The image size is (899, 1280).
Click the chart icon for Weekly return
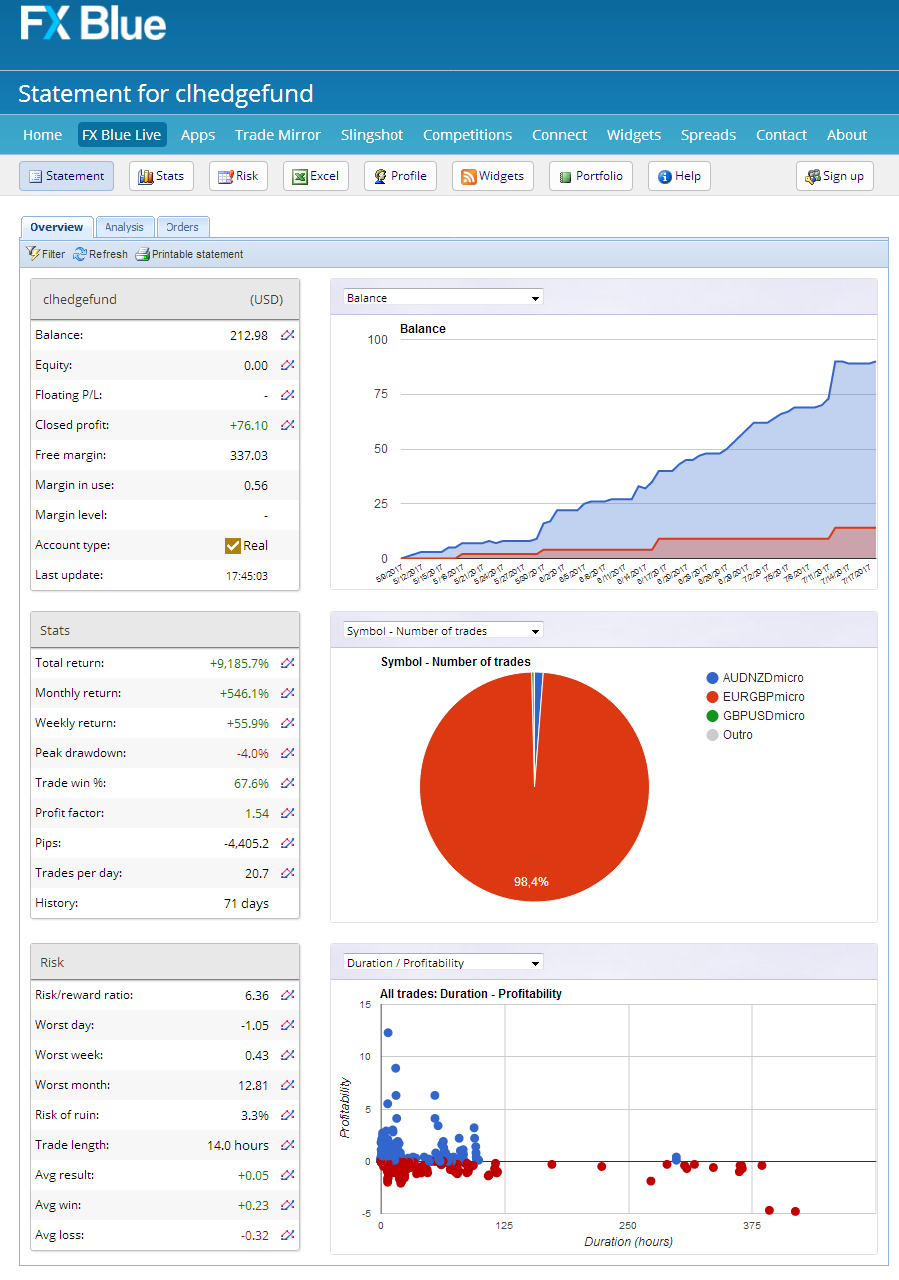coord(287,723)
